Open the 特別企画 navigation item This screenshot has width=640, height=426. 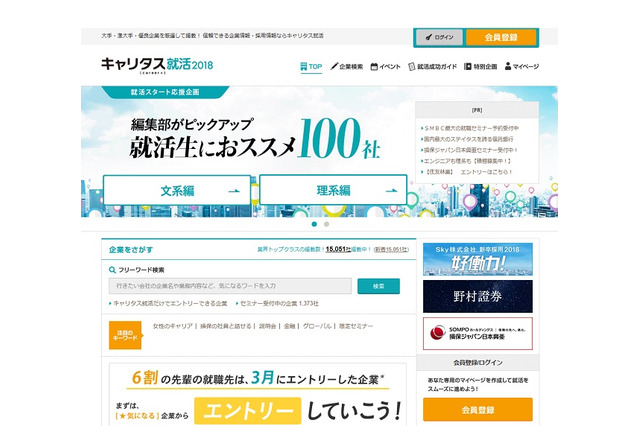[x=480, y=67]
